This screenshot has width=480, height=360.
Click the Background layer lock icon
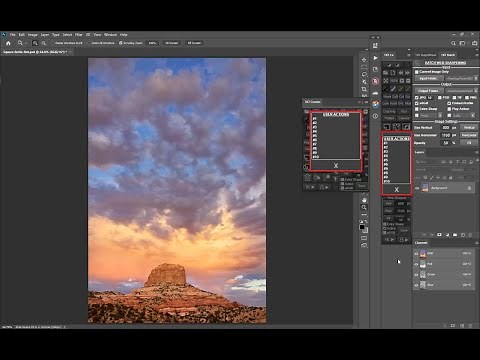[469, 188]
